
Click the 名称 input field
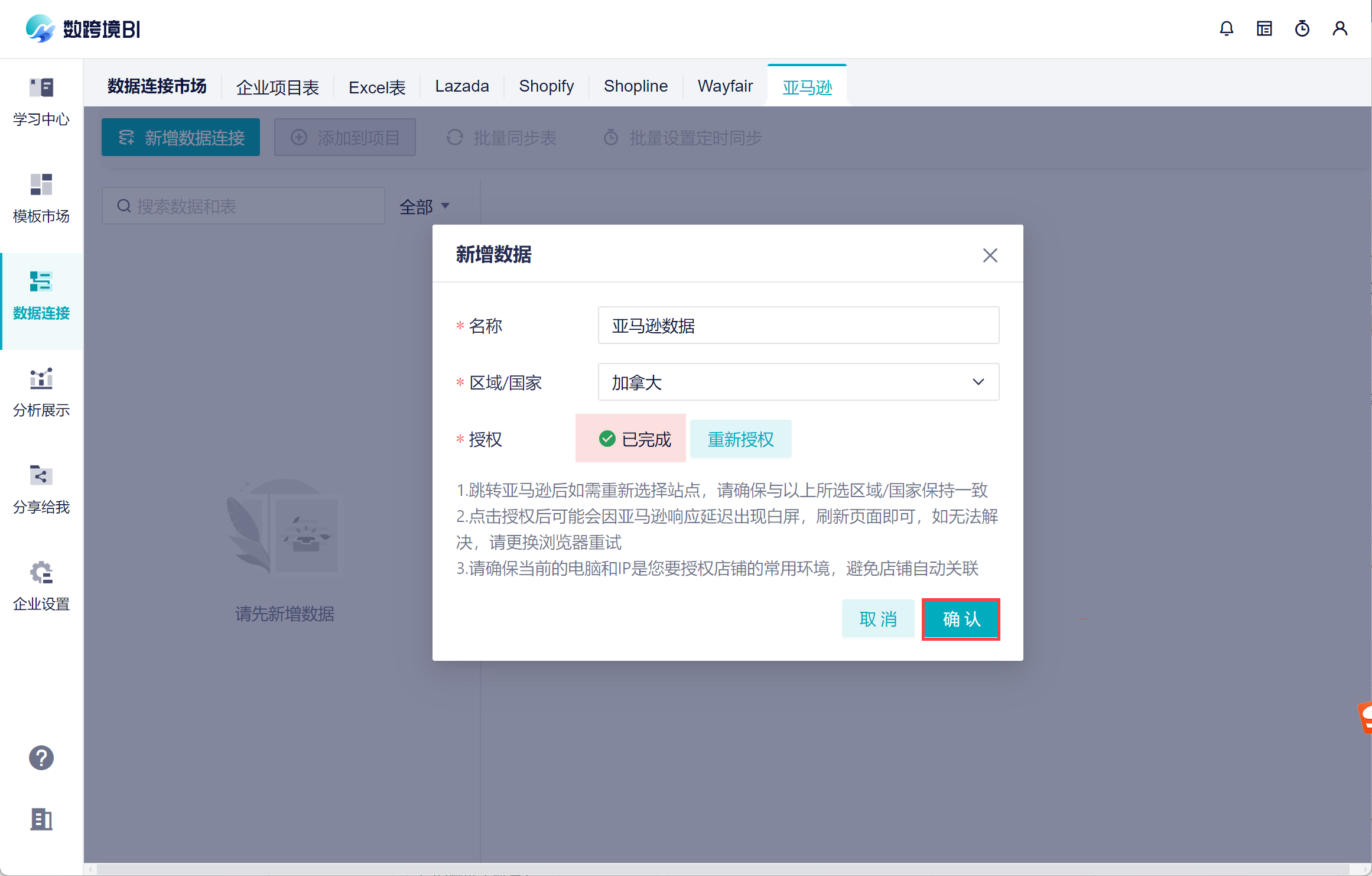click(798, 326)
